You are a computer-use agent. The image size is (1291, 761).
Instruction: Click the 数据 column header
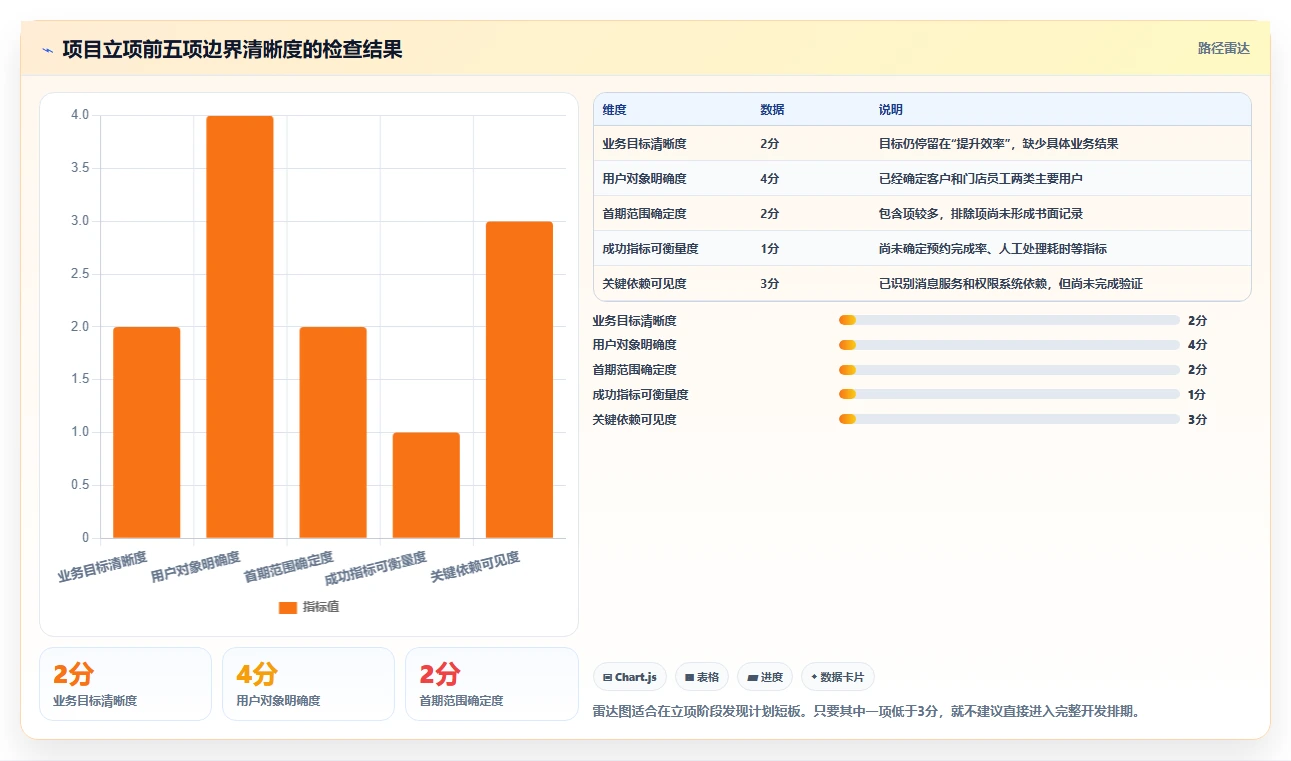[772, 109]
